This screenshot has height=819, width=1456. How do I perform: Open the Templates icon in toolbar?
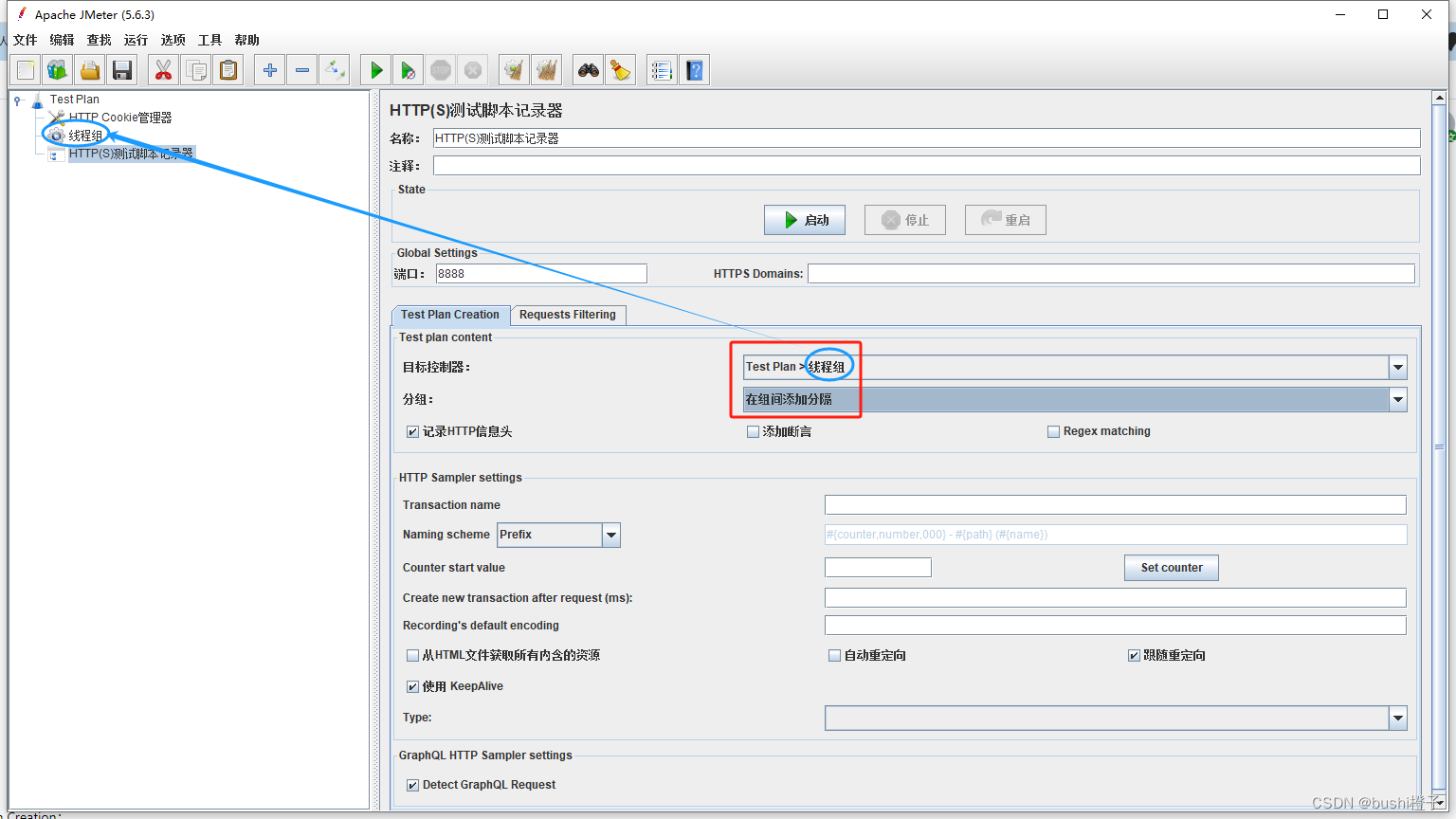(58, 70)
